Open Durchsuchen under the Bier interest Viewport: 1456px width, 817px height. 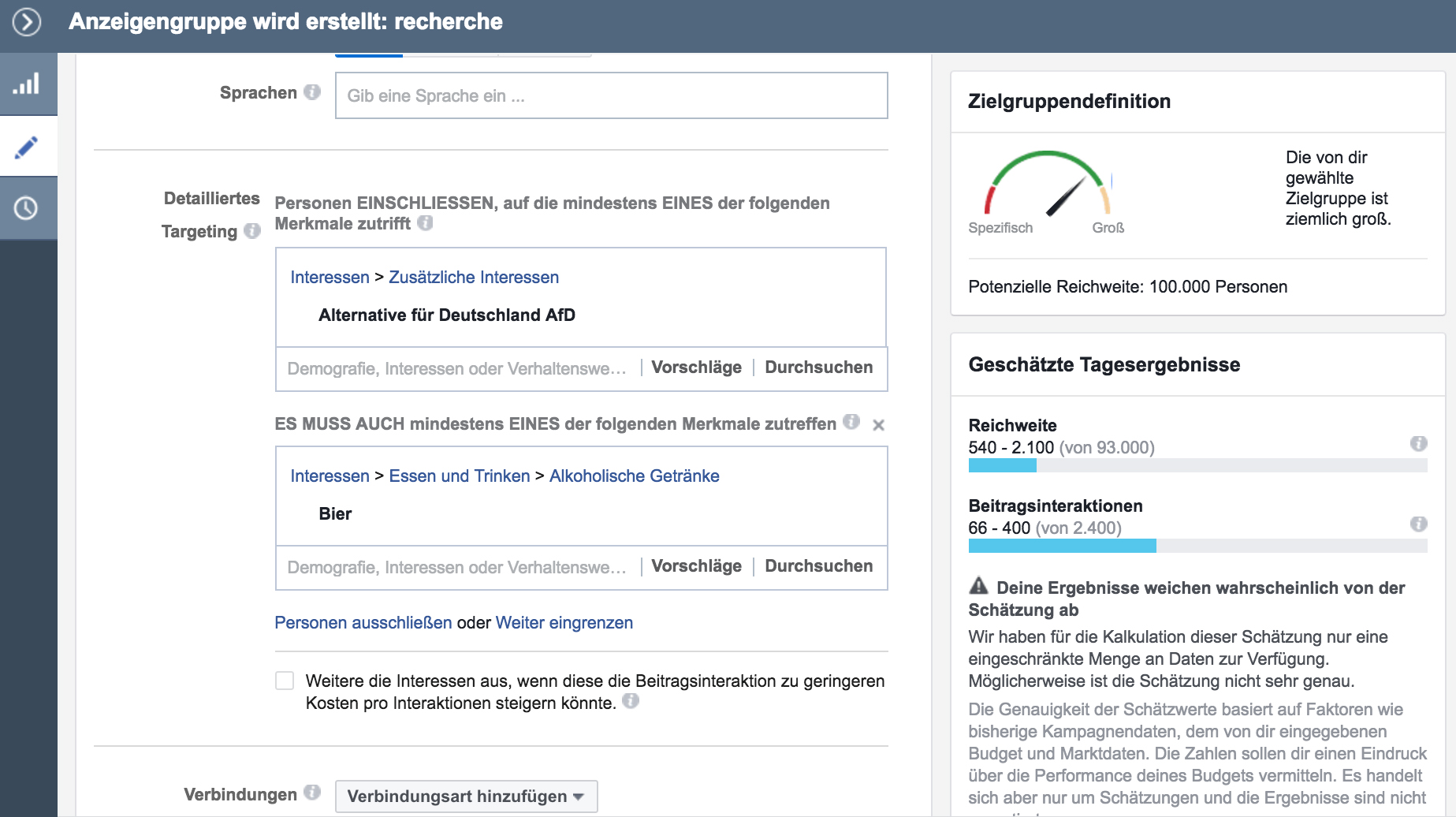click(x=819, y=566)
